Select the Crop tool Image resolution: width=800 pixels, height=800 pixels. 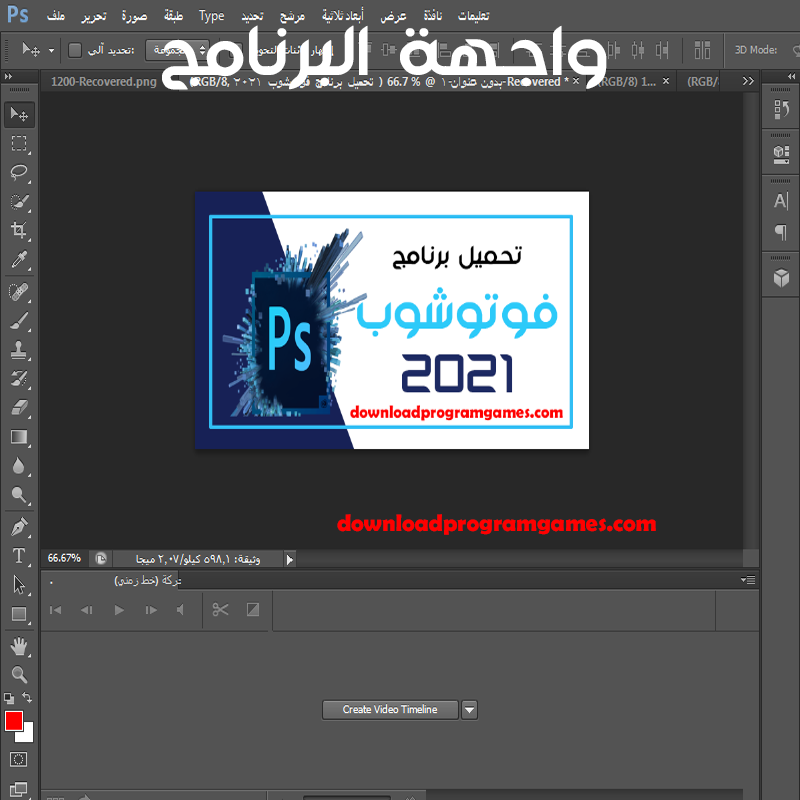pos(19,231)
